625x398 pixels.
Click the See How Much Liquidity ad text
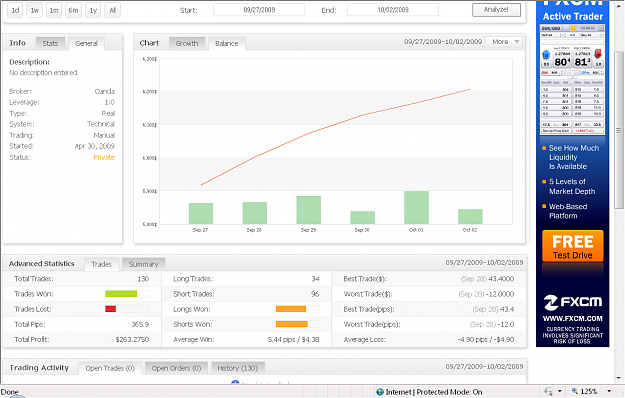click(574, 157)
